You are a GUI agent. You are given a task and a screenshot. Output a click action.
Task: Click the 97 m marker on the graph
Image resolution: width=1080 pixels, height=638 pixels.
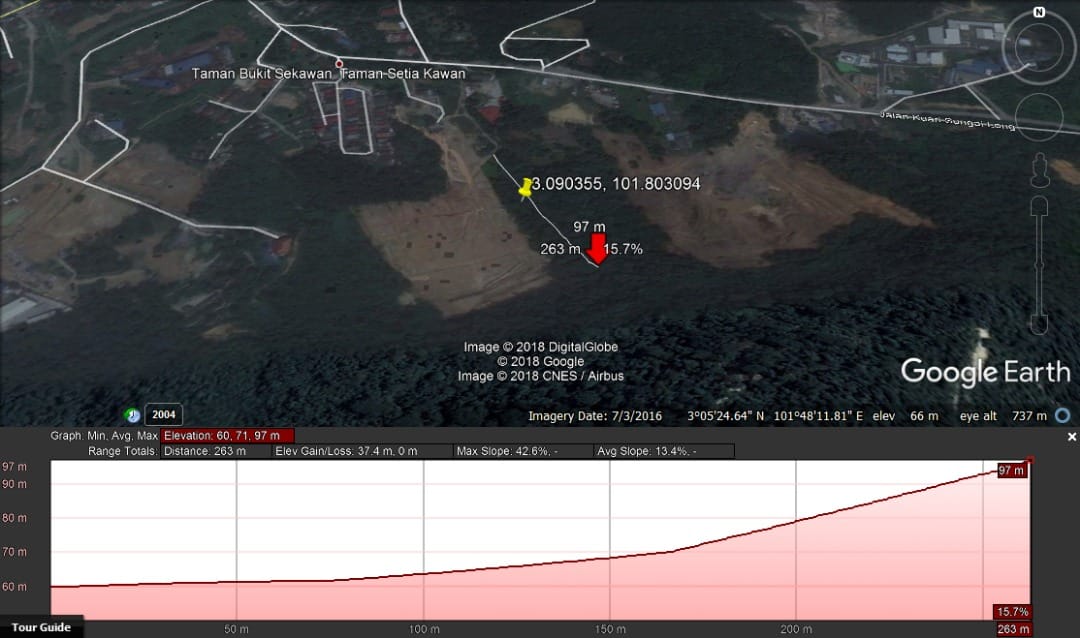(x=1011, y=470)
